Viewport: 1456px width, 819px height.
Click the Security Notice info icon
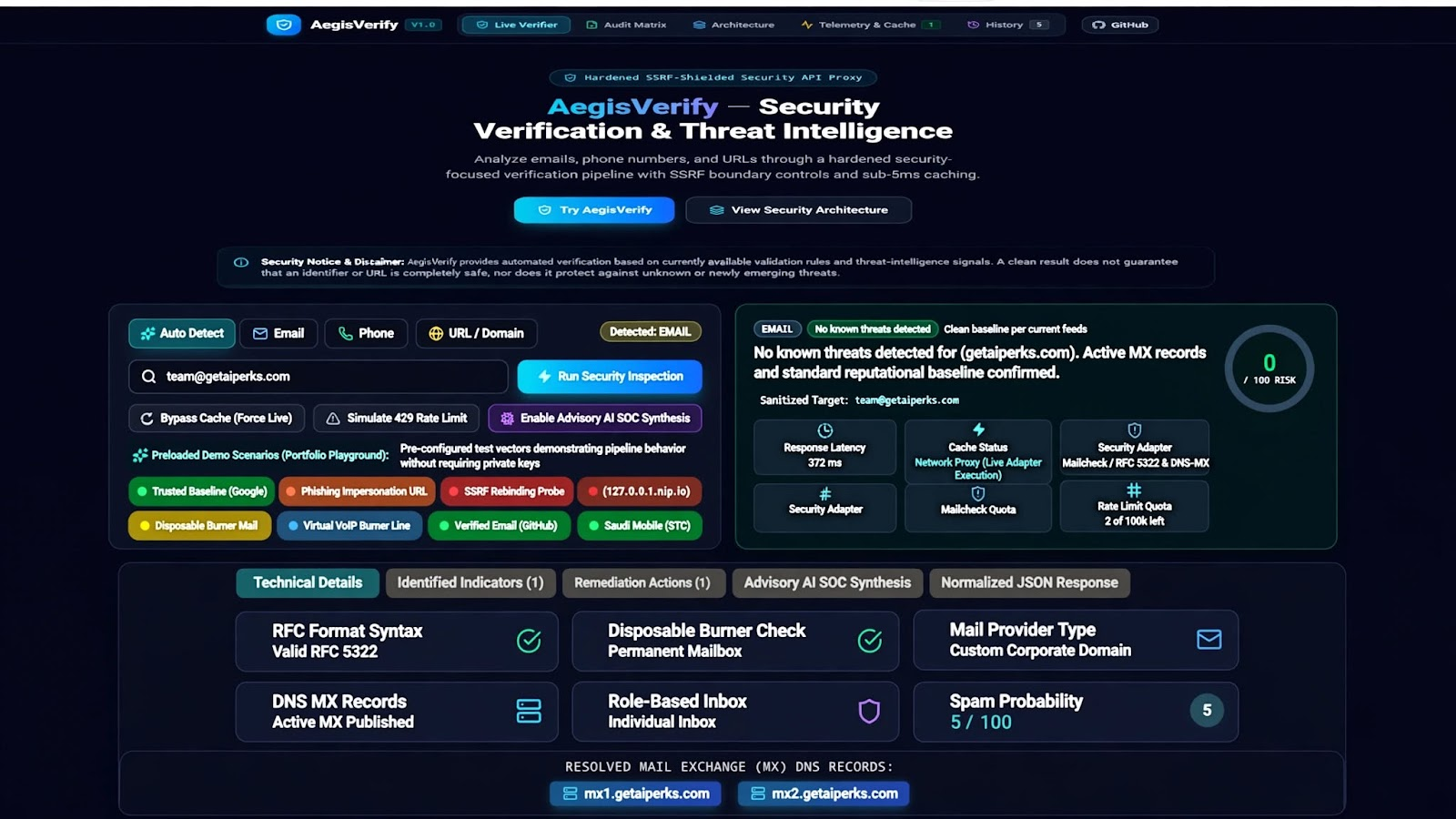click(241, 262)
